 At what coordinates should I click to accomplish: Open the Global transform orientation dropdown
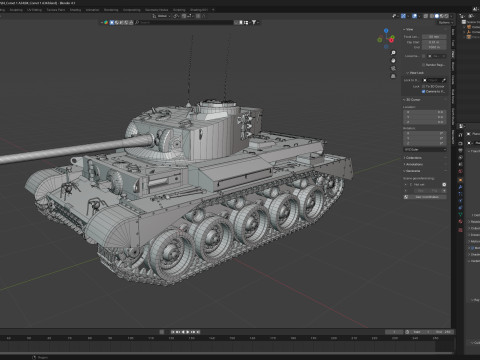pyautogui.click(x=161, y=16)
